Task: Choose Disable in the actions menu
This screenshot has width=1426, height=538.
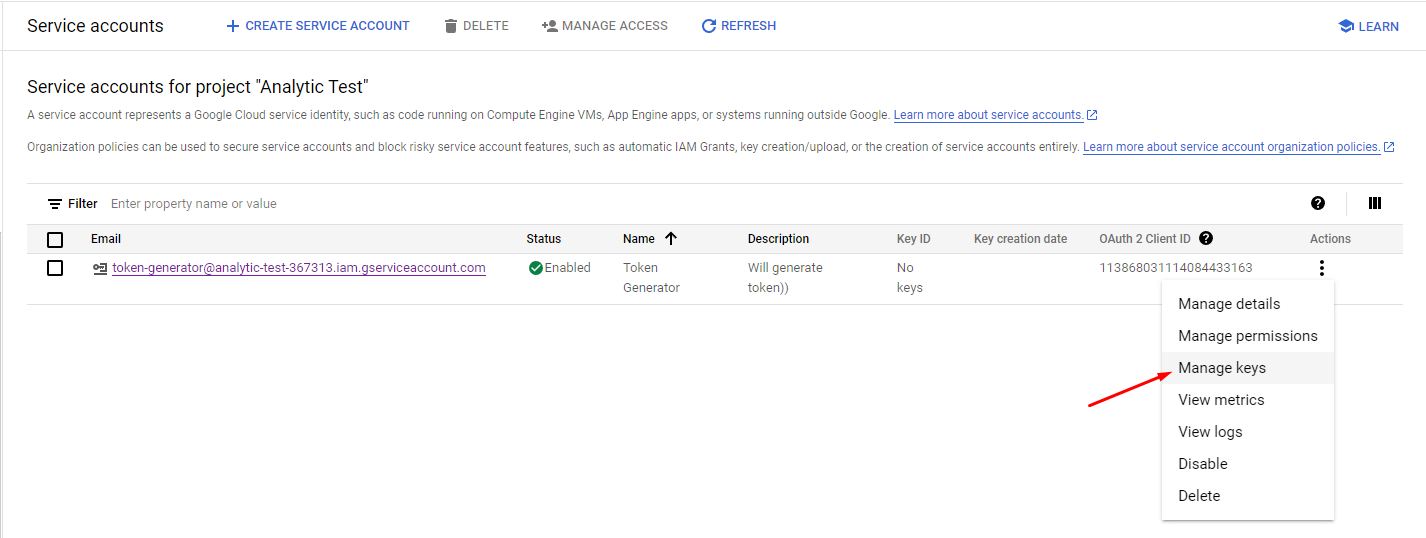Action: point(1248,464)
